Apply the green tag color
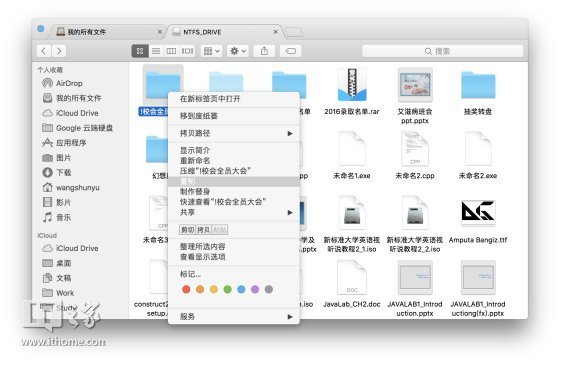The width and height of the screenshot is (561, 366). (228, 289)
